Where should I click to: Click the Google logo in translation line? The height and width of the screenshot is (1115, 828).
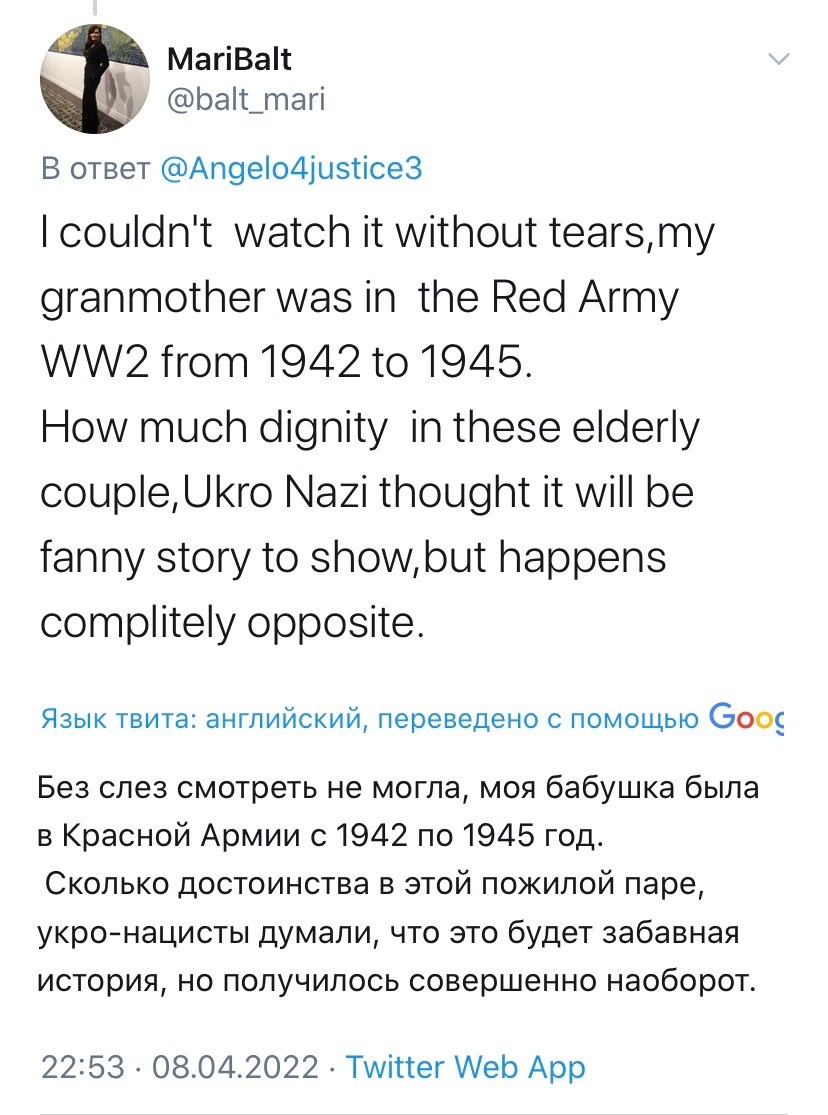coord(747,717)
